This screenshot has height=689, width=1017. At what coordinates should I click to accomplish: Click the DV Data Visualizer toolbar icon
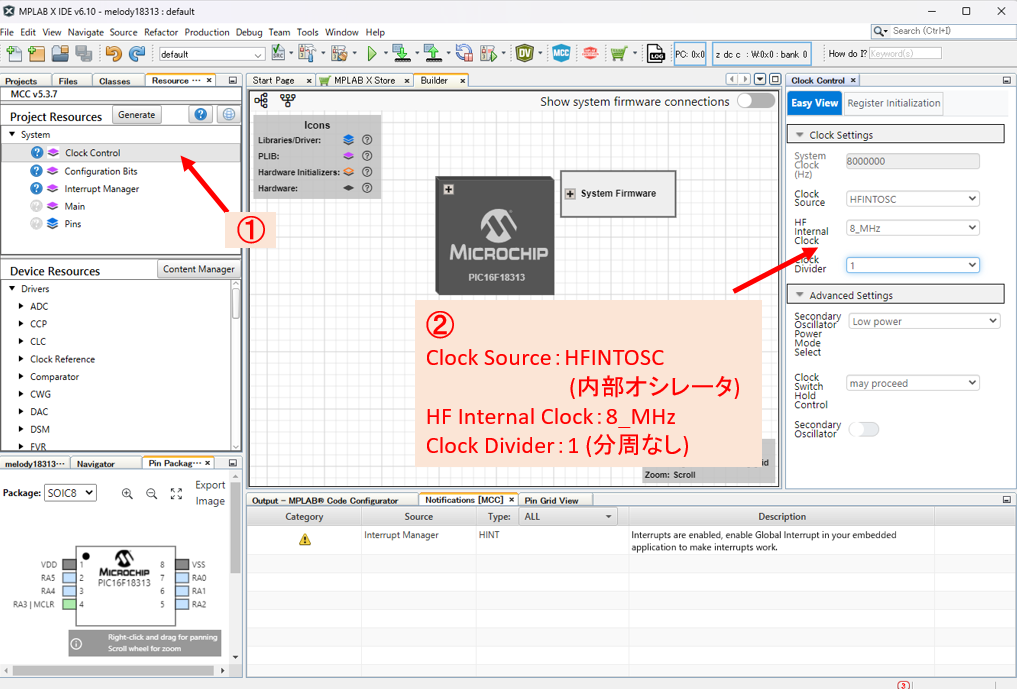click(524, 53)
